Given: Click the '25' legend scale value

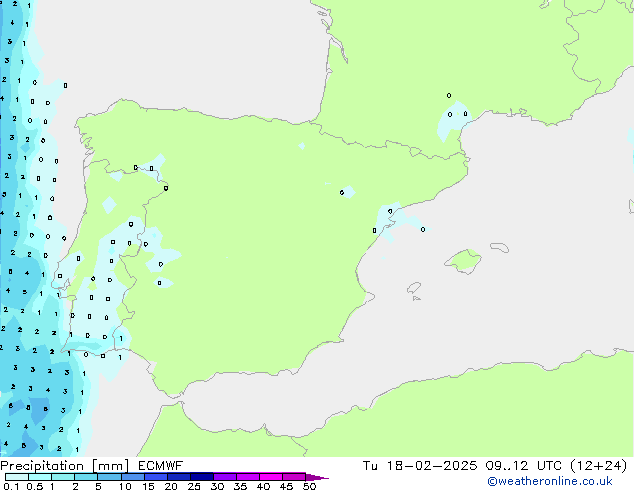Looking at the screenshot, I should [x=194, y=486].
